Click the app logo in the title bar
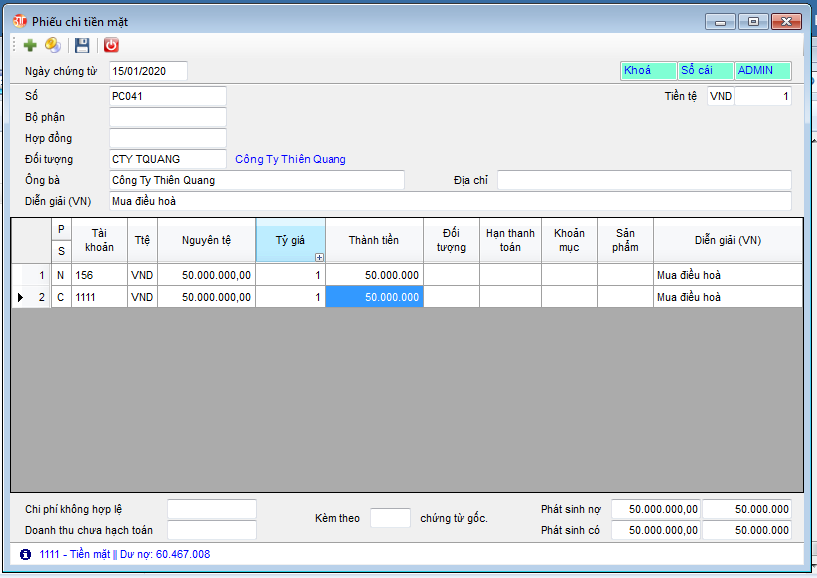The width and height of the screenshot is (817, 578). tap(19, 21)
